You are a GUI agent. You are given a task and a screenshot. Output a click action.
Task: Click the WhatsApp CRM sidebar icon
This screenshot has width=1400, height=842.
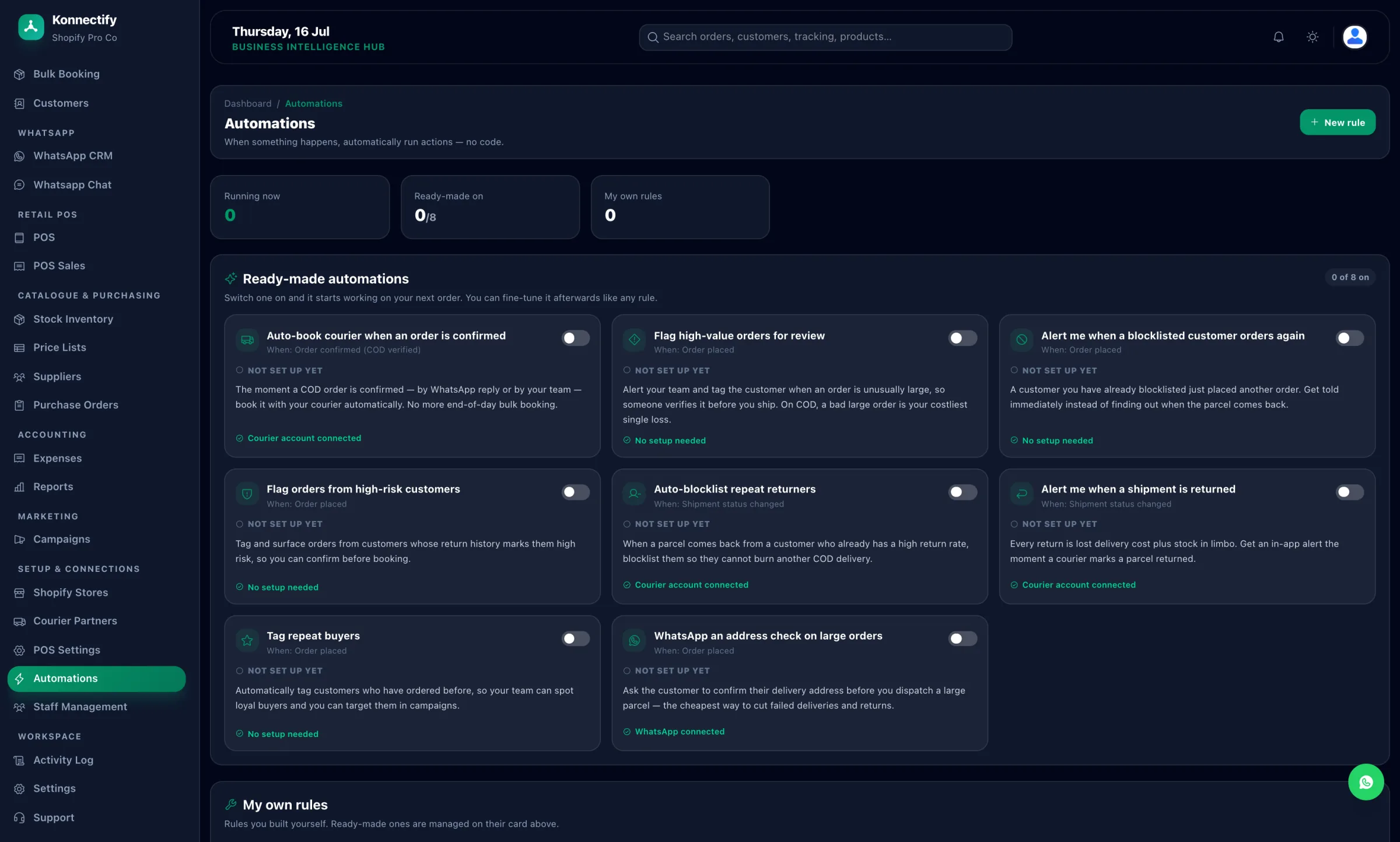coord(19,156)
